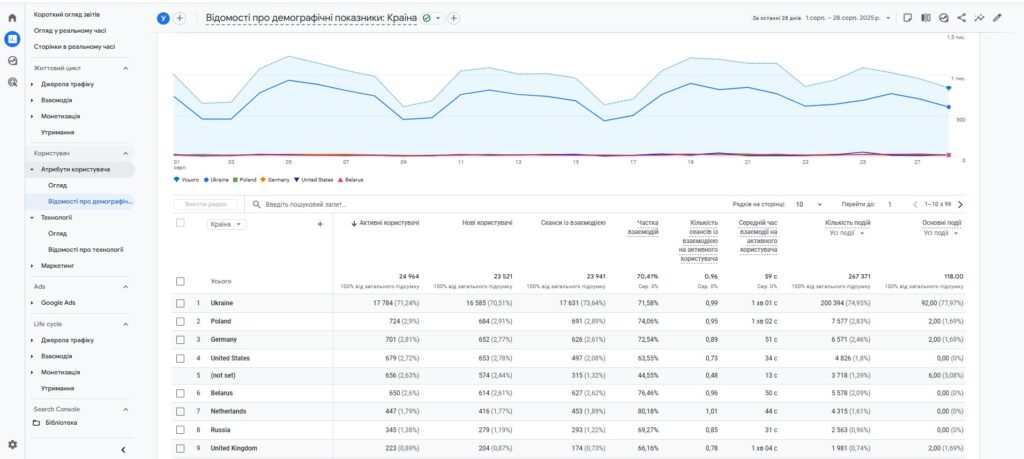Select the Germany row checkbox
Screen dimensions: 1024x459
[x=180, y=339]
